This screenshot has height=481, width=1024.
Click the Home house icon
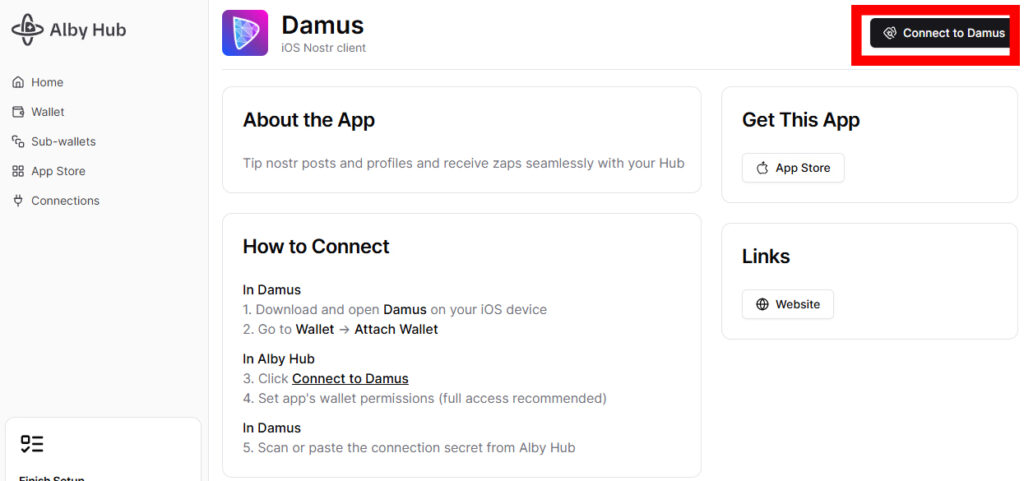pos(18,82)
